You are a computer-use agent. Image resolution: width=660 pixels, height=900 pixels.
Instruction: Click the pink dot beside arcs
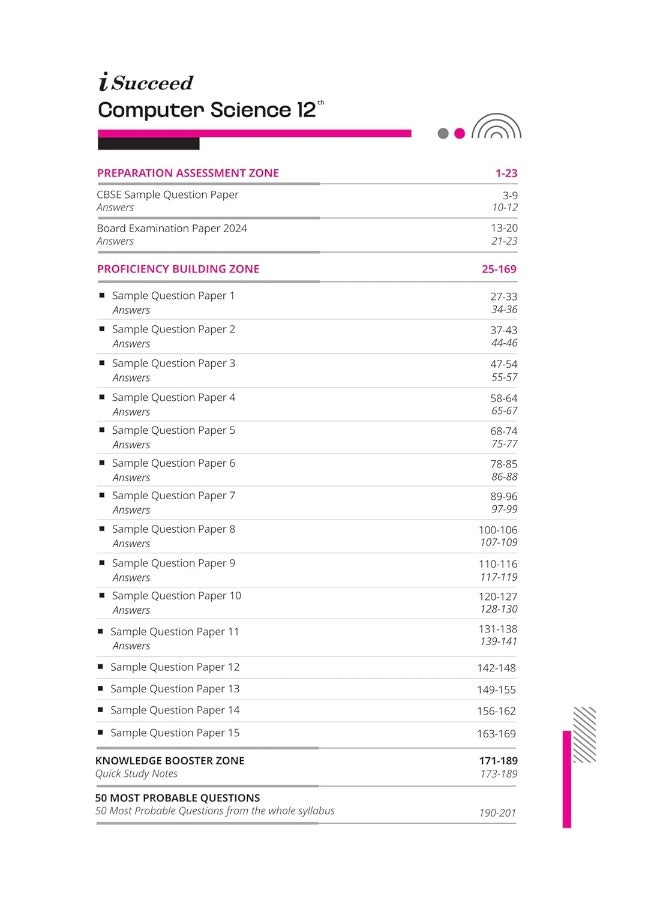coord(459,133)
